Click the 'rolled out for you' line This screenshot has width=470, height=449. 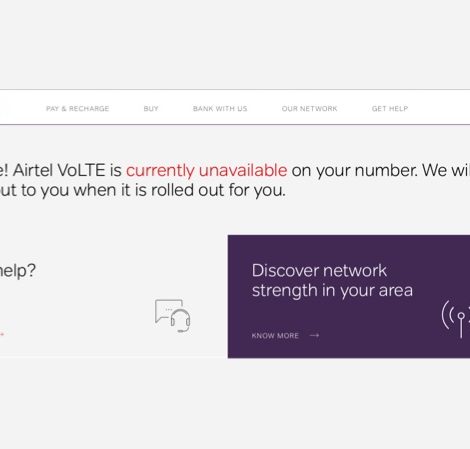coord(218,190)
